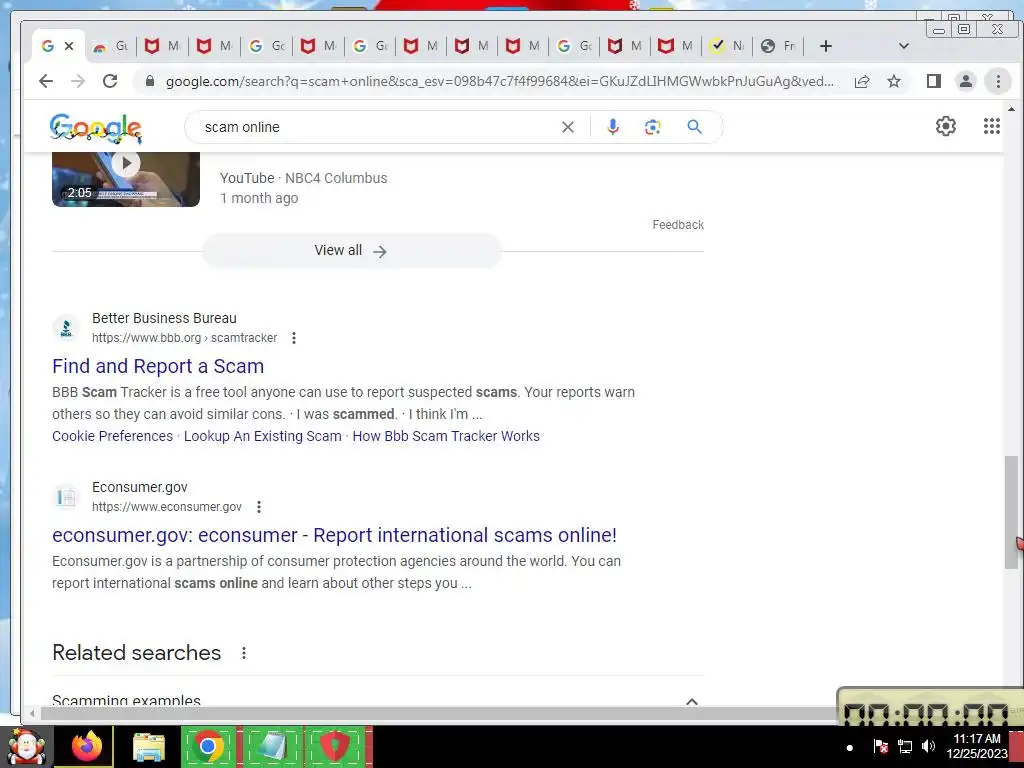1024x768 pixels.
Task: Close the active Google search tab
Action: point(69,46)
